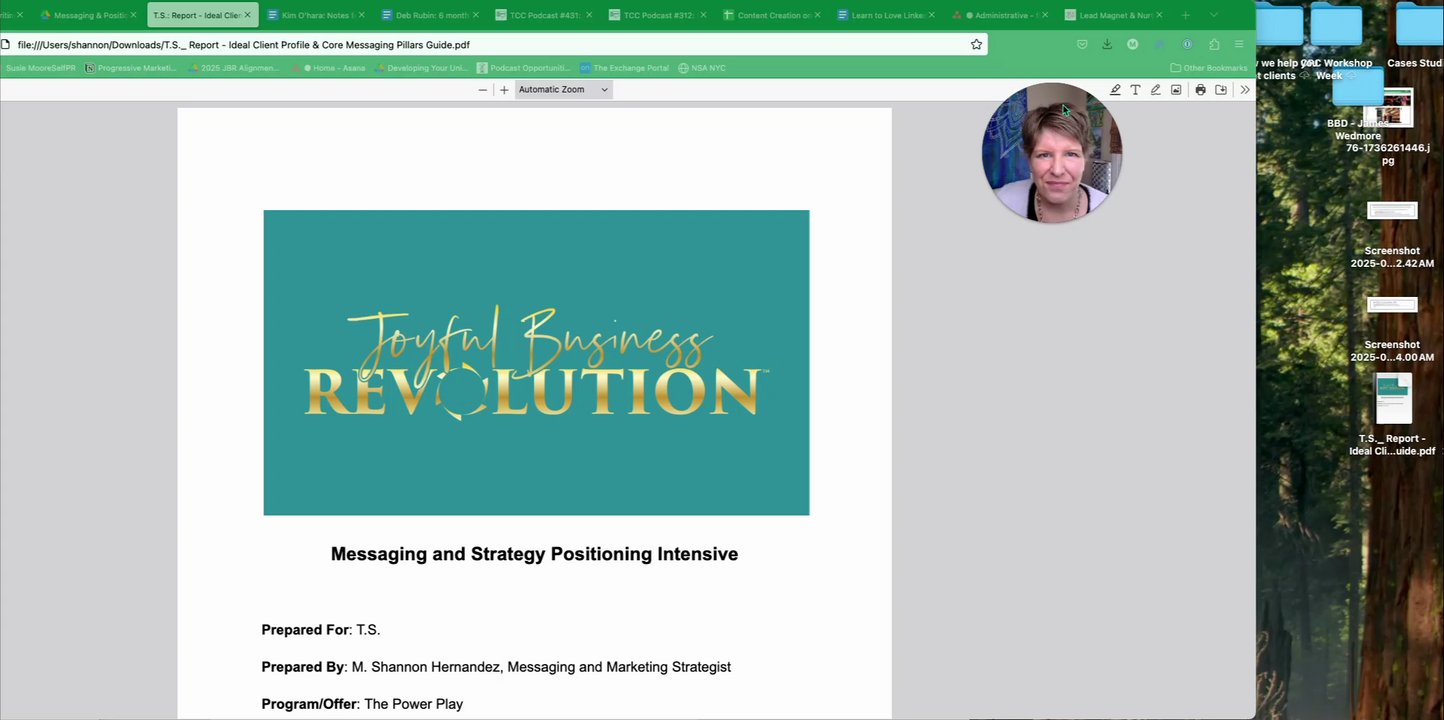Zoom in the PDF with plus button
The height and width of the screenshot is (720, 1444).
tap(504, 90)
